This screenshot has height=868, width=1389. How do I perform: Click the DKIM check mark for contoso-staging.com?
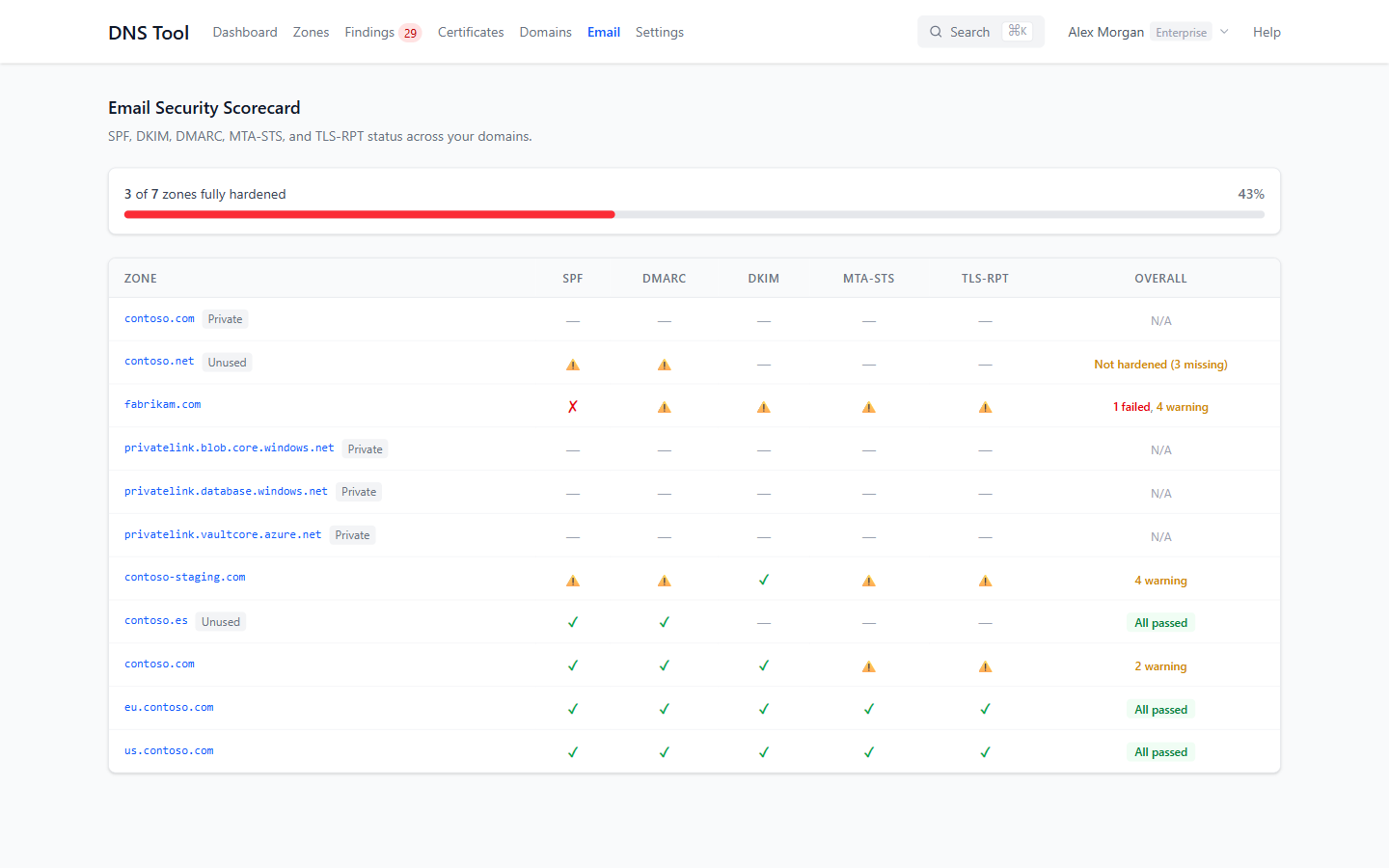tap(764, 580)
